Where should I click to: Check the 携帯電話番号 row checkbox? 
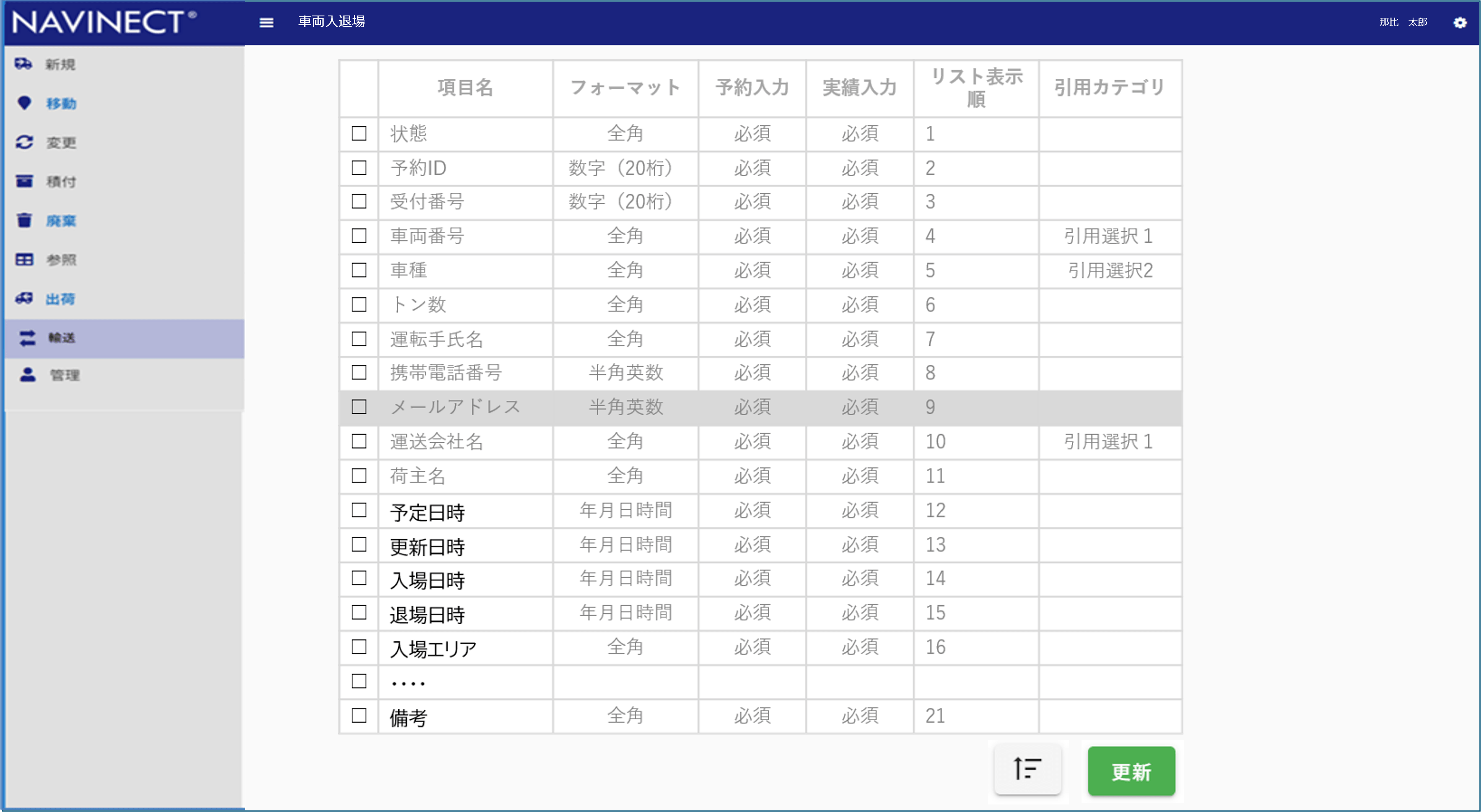point(359,373)
